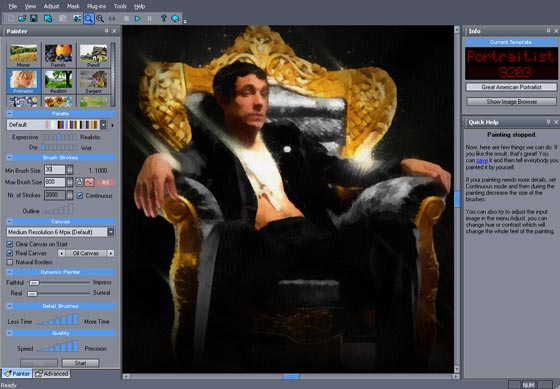This screenshot has height=389, width=560.
Task: Open the Tools menu
Action: pos(120,6)
